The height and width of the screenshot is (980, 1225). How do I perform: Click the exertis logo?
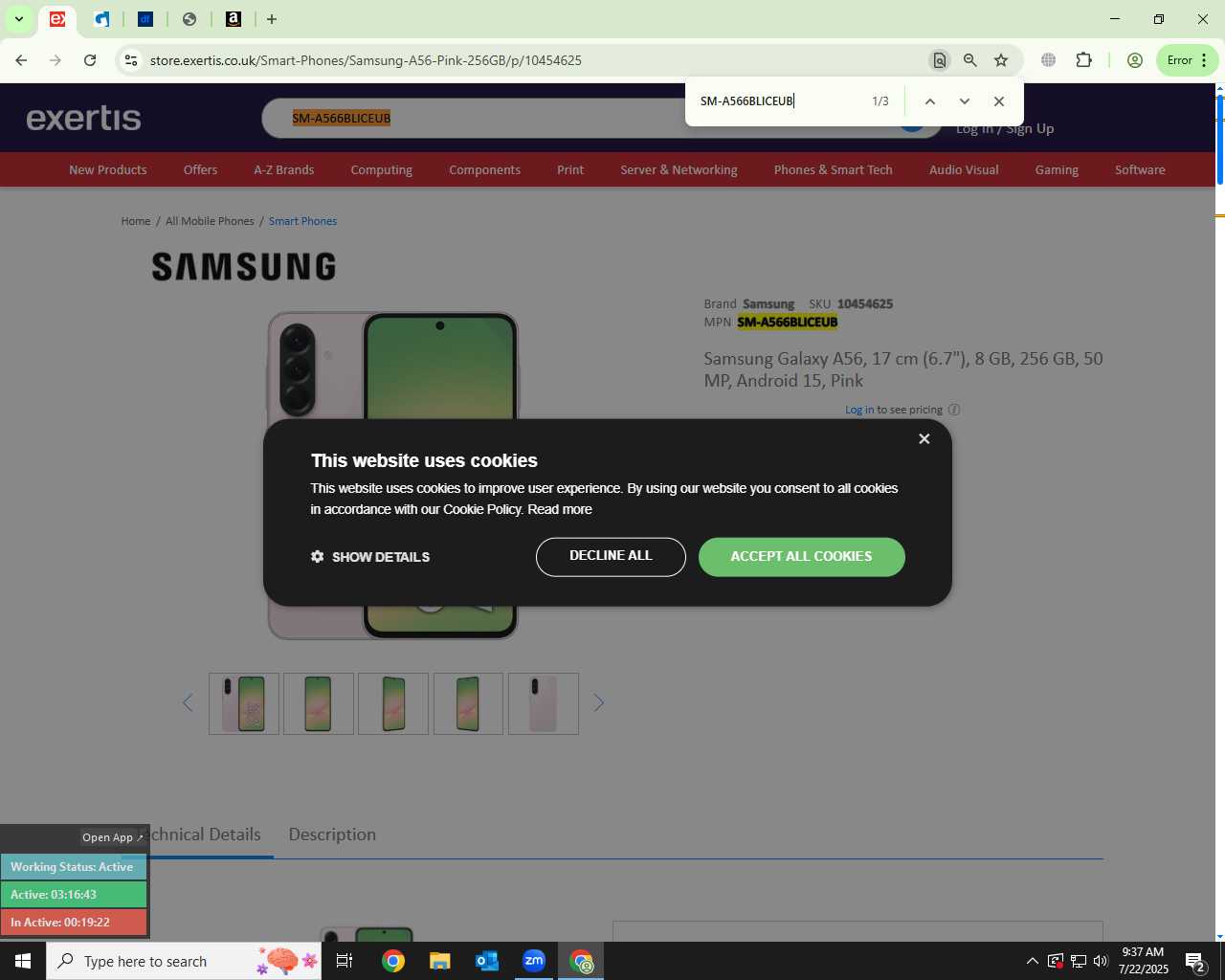[84, 118]
